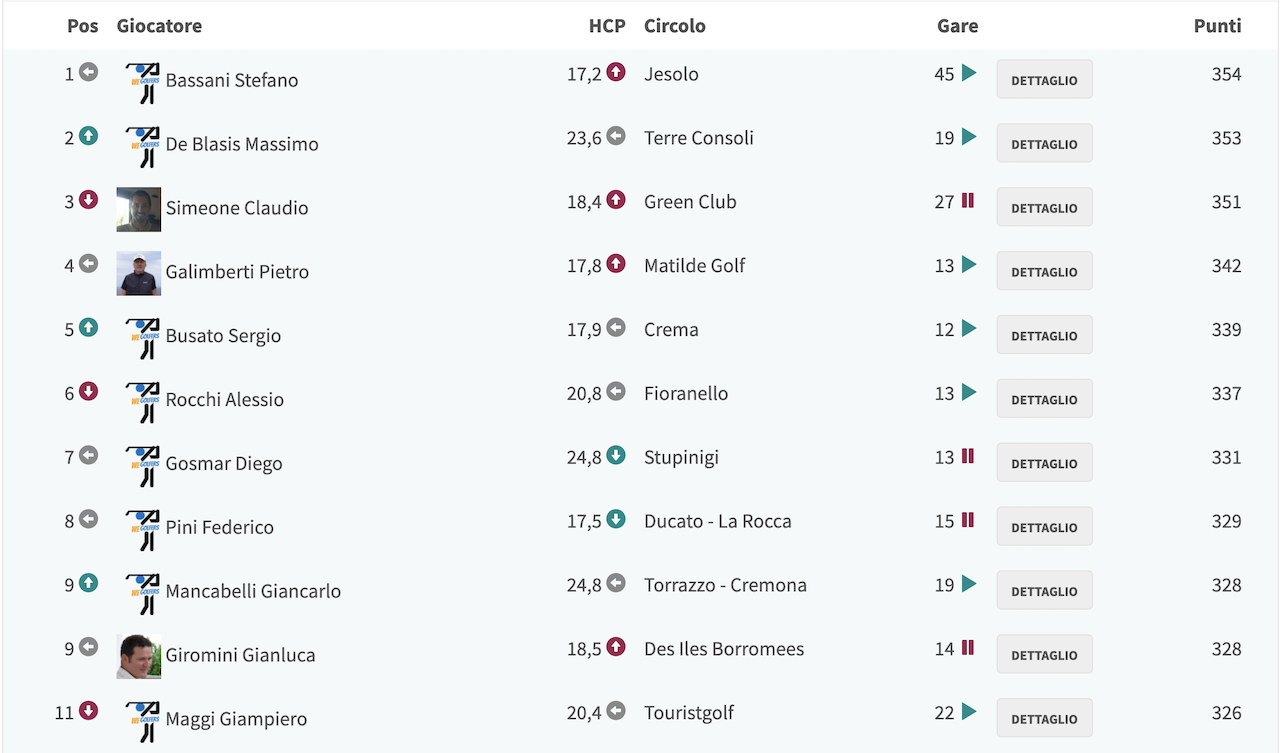
Task: Click the HCP up-arrow icon next to 17,2
Action: coord(616,72)
